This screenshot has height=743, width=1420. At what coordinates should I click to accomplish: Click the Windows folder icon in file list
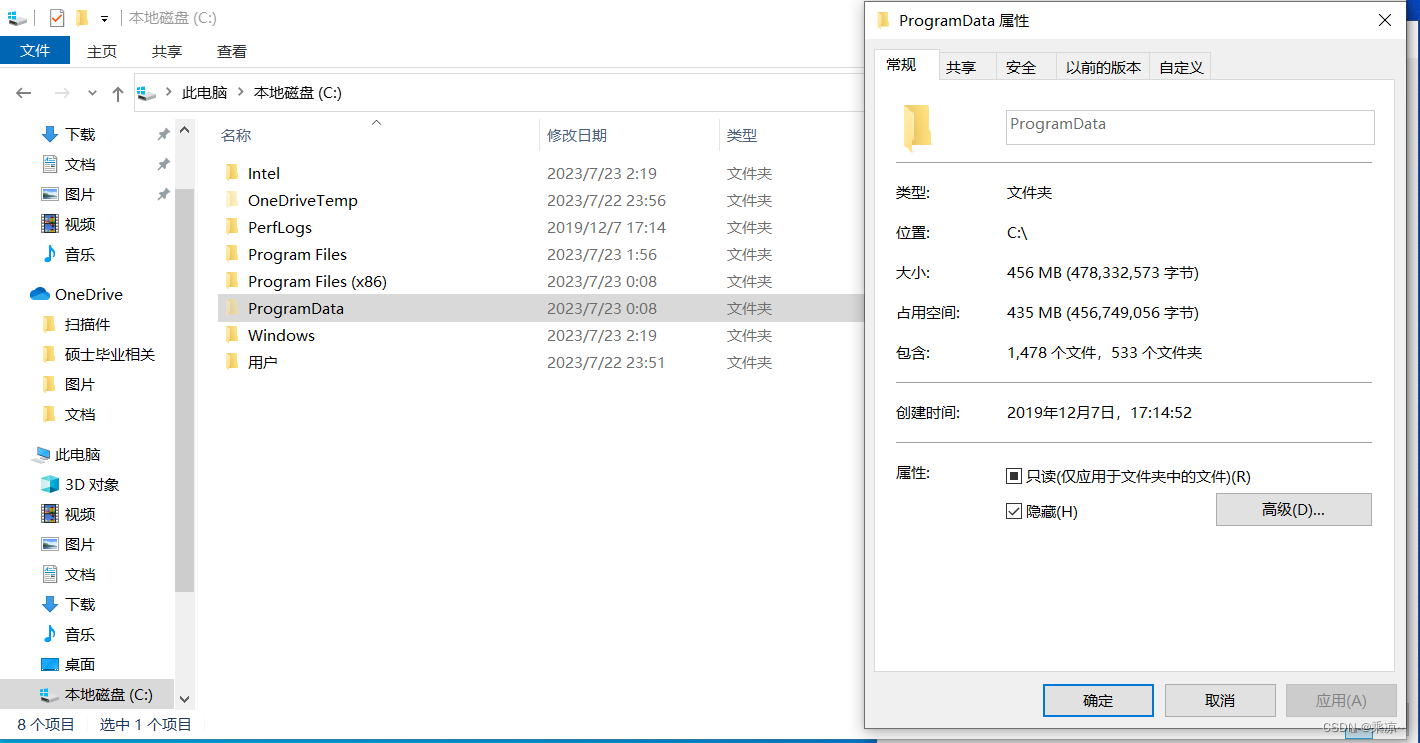[232, 335]
